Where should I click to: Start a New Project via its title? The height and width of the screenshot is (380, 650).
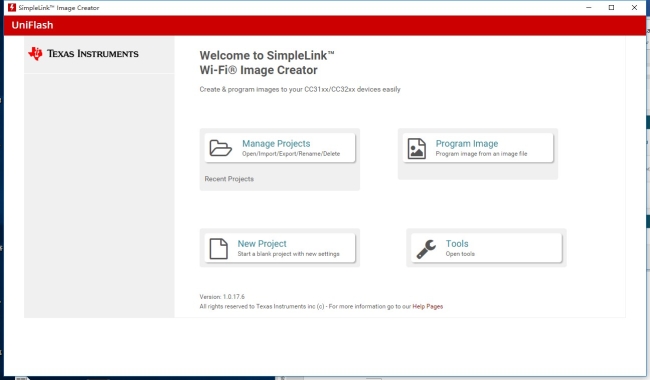[262, 244]
